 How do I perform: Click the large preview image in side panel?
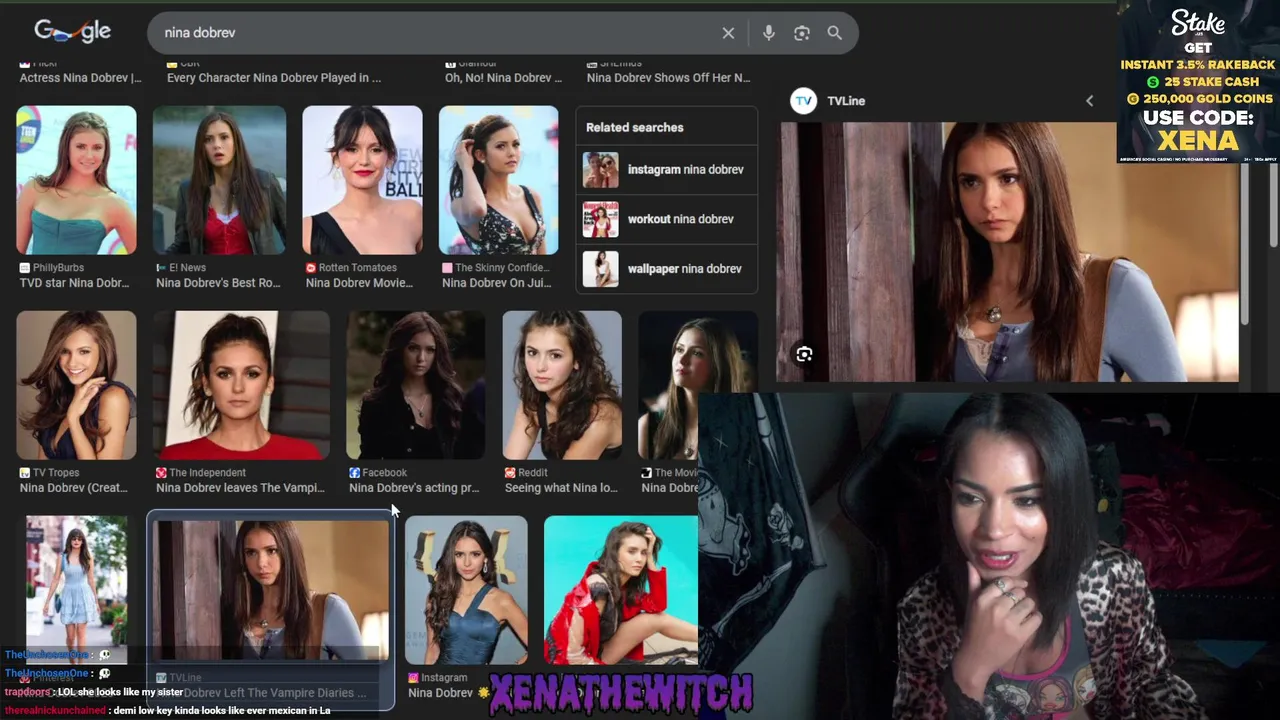[1008, 252]
